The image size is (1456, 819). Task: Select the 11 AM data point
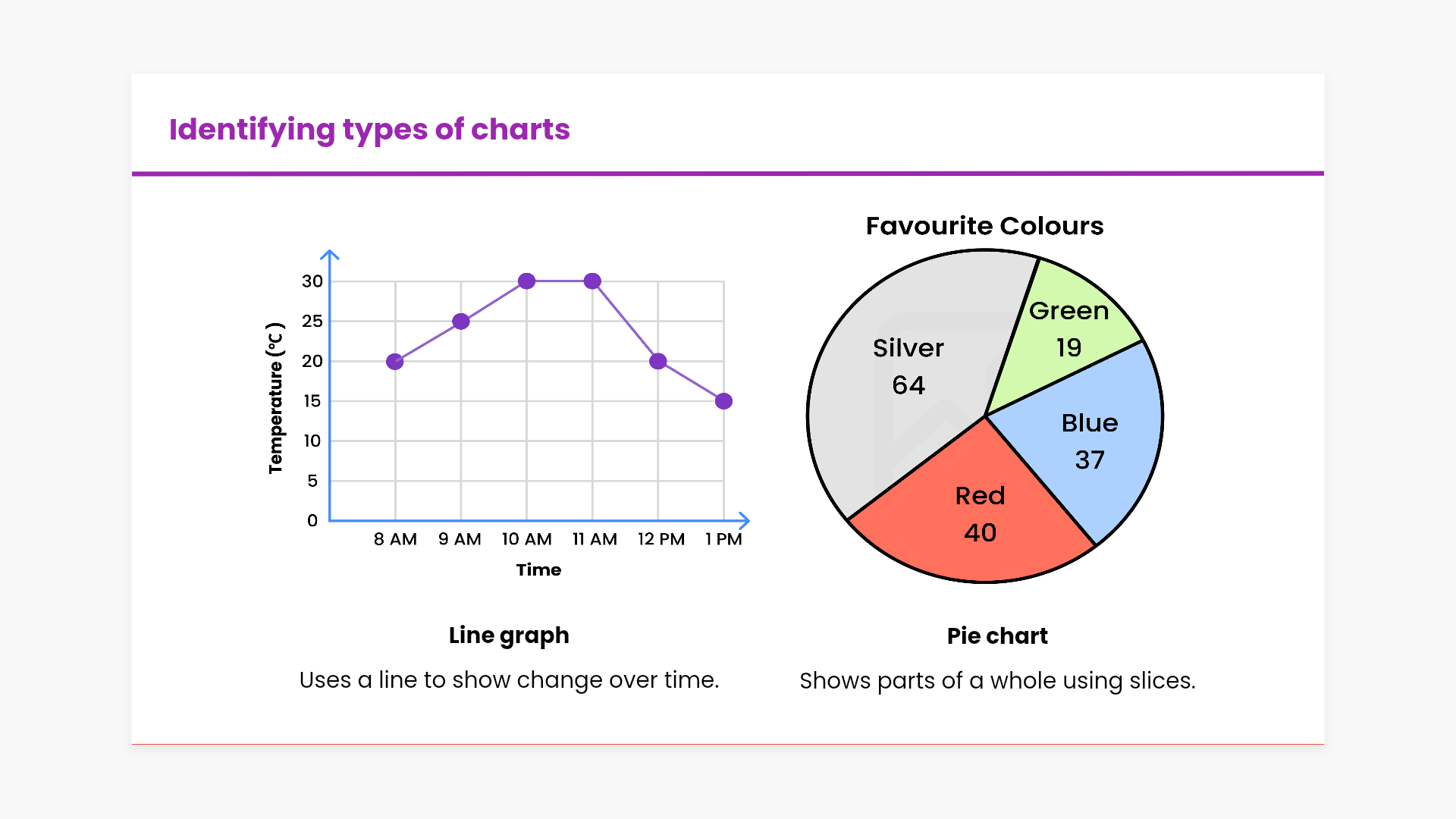pyautogui.click(x=592, y=281)
